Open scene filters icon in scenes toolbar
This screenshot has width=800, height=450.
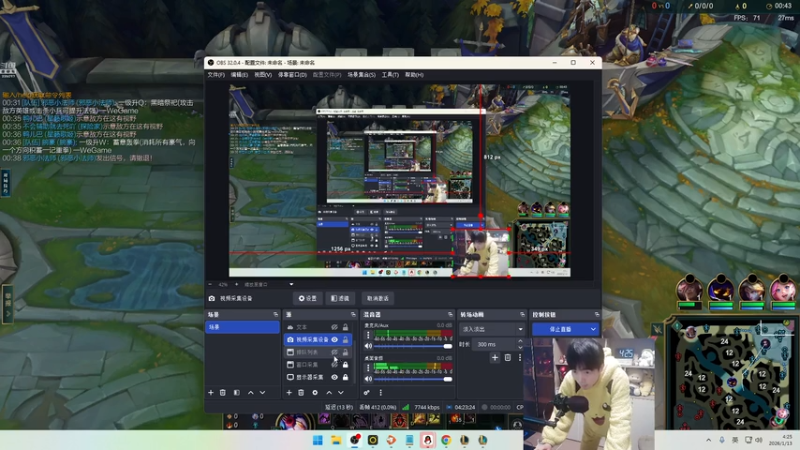point(237,392)
